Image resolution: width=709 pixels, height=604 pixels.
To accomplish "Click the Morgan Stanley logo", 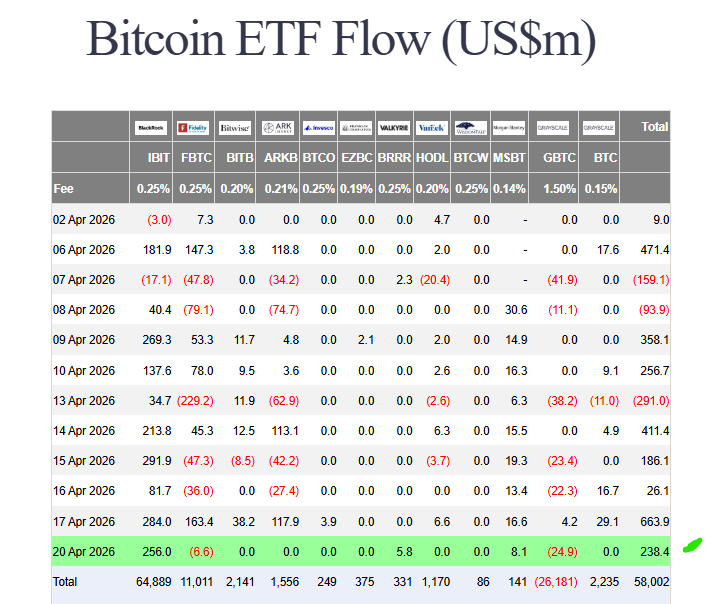I will click(x=509, y=128).
